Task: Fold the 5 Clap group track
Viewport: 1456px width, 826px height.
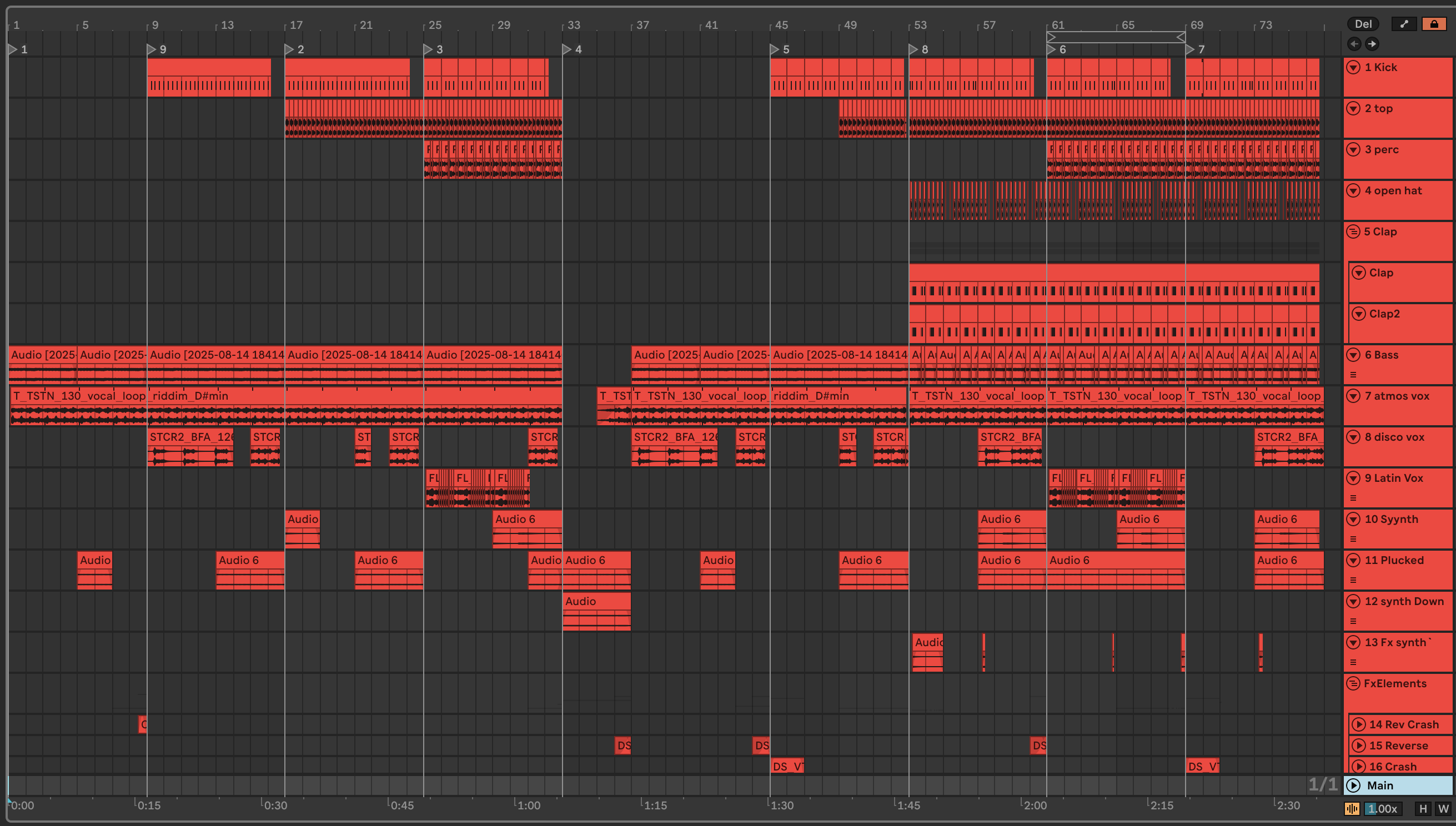Action: pos(1353,231)
